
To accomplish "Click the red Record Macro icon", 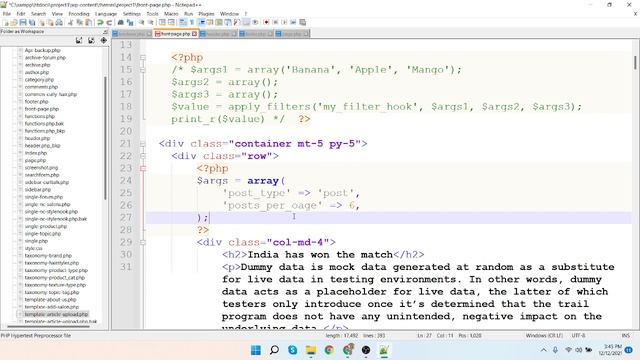I will (x=266, y=22).
